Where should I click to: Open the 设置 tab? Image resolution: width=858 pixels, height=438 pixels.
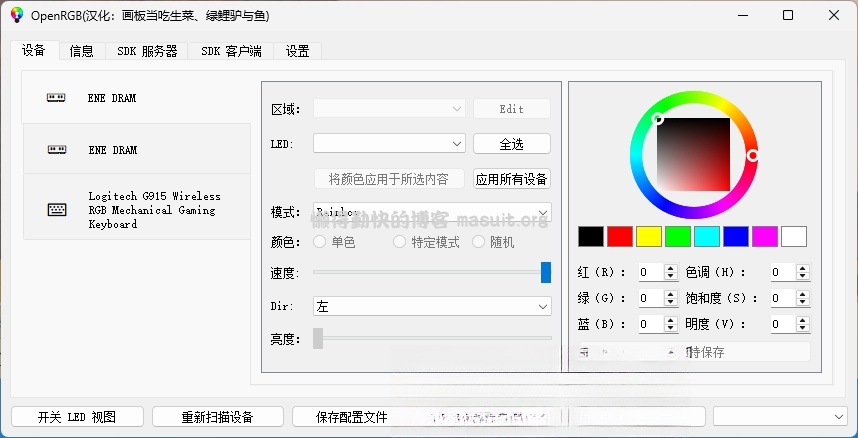298,51
